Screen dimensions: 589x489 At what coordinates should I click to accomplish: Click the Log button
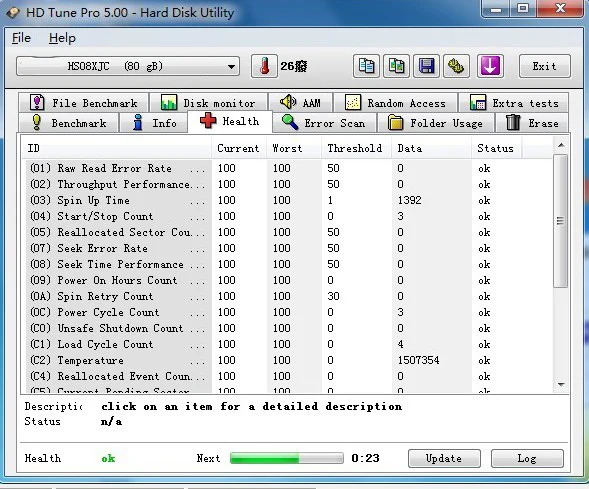point(527,458)
